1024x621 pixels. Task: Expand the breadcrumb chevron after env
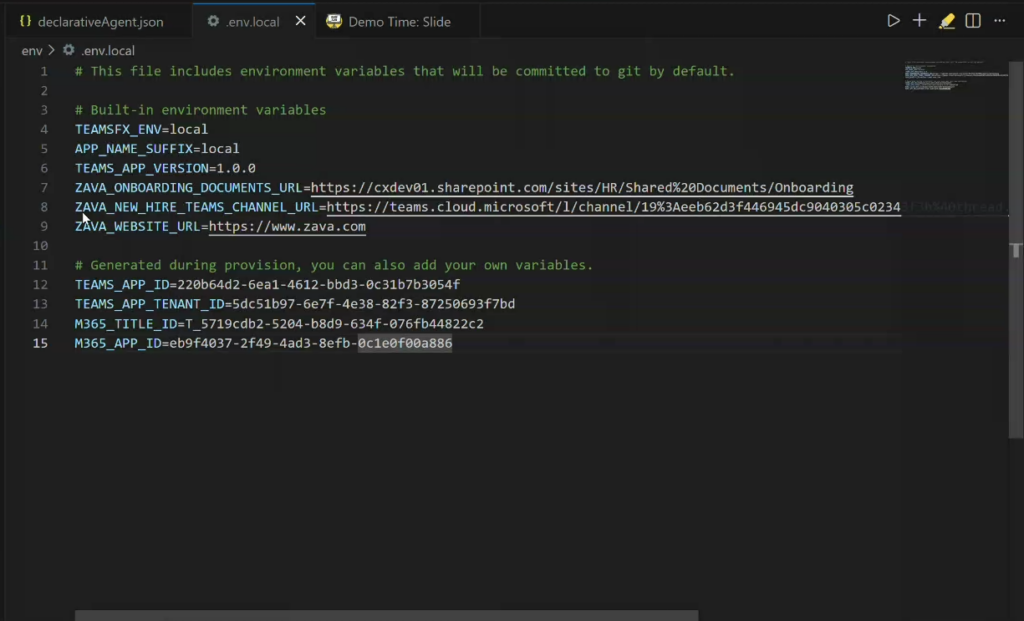click(51, 50)
